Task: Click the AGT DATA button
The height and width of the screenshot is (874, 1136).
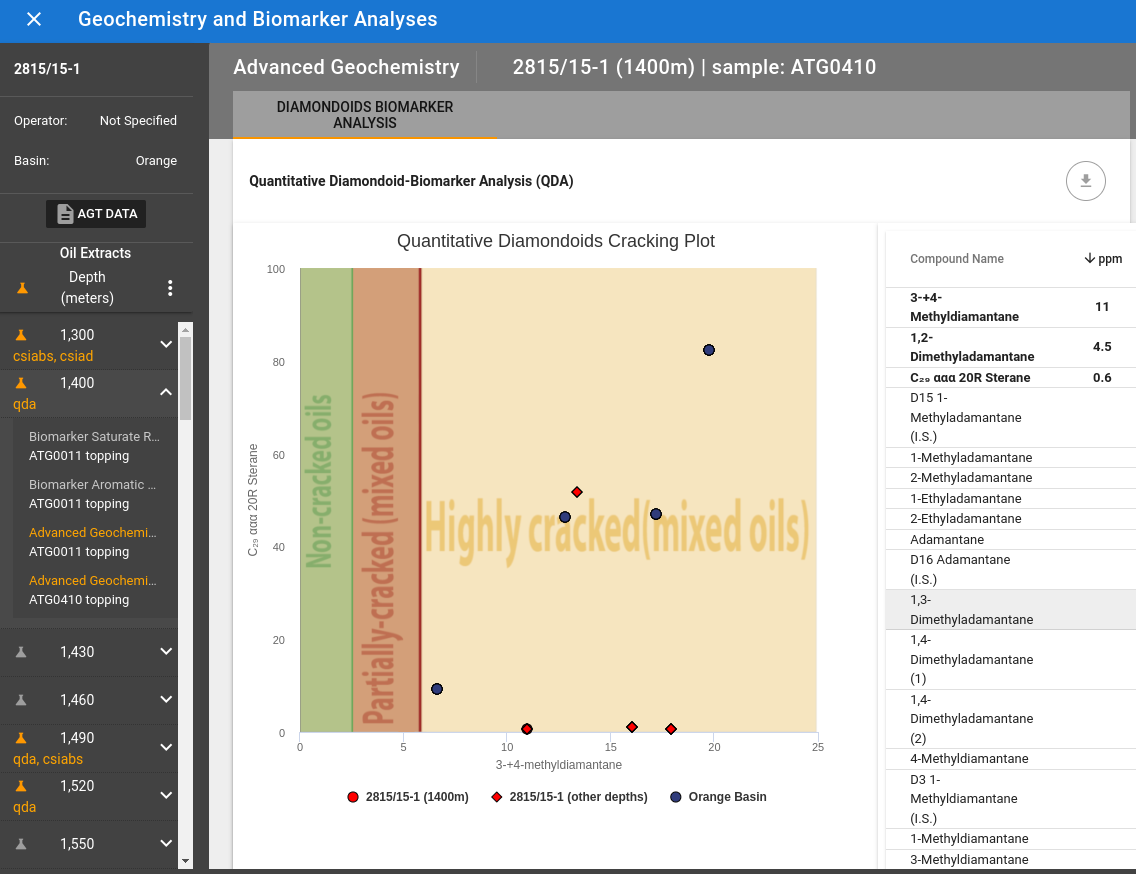Action: coord(95,213)
